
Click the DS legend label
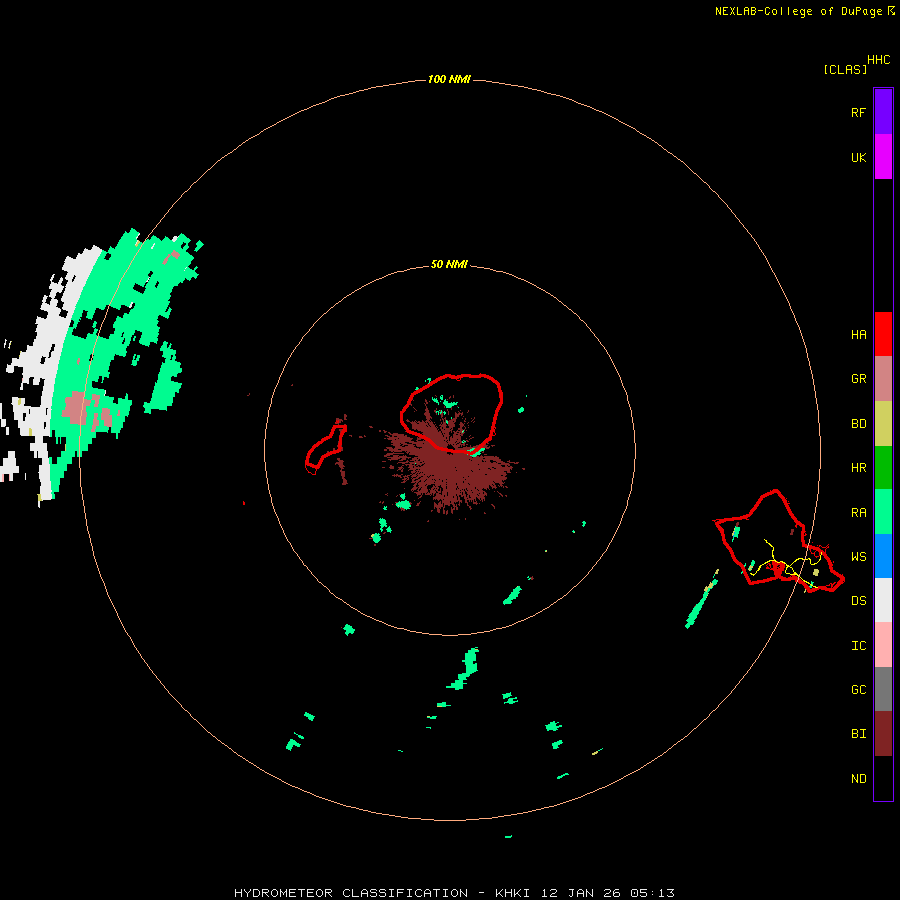(858, 600)
